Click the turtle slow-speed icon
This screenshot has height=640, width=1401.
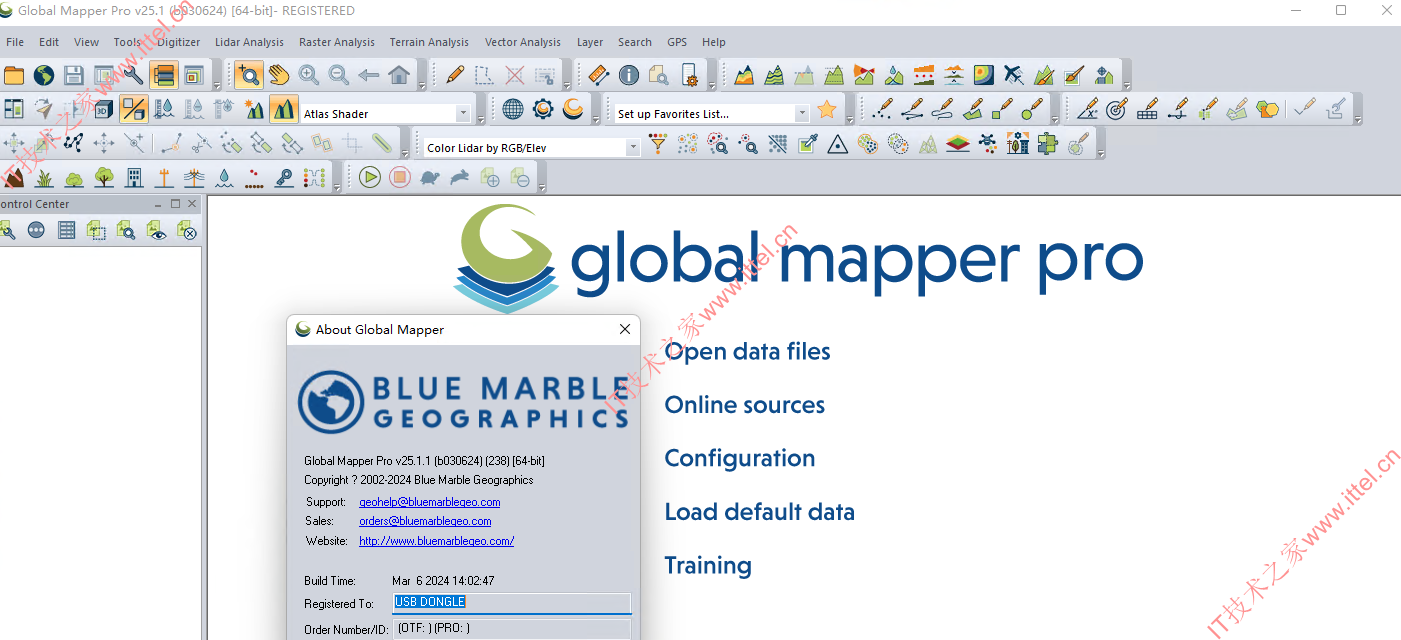pyautogui.click(x=430, y=178)
